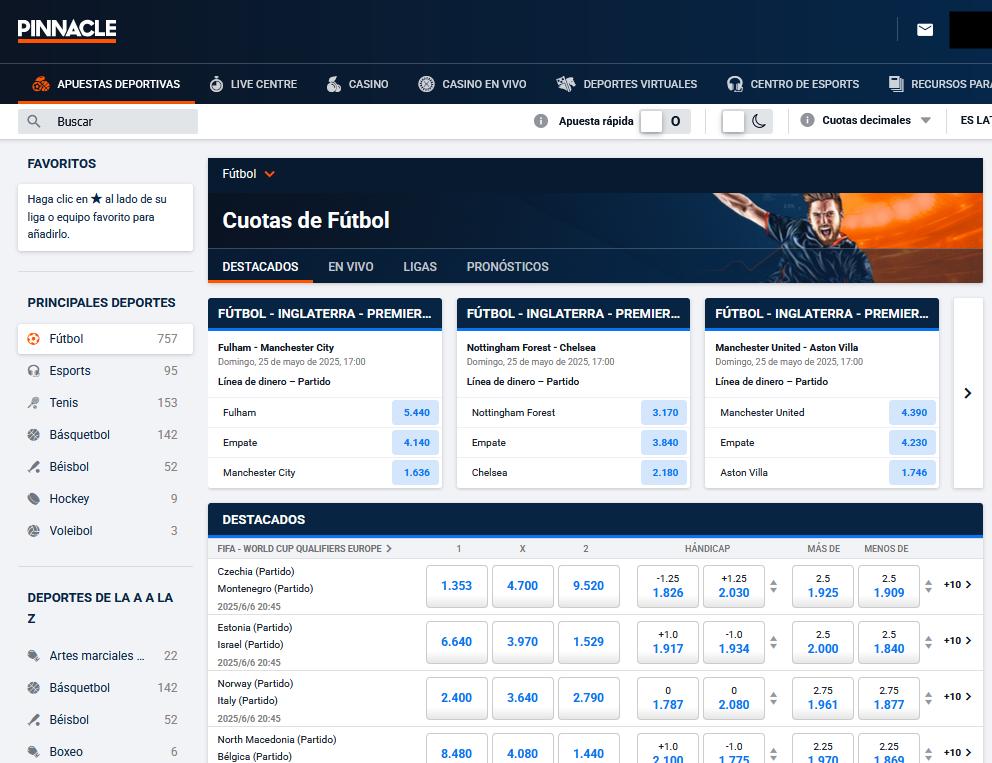Click the Live Centre stopwatch icon
This screenshot has width=992, height=763.
216,84
